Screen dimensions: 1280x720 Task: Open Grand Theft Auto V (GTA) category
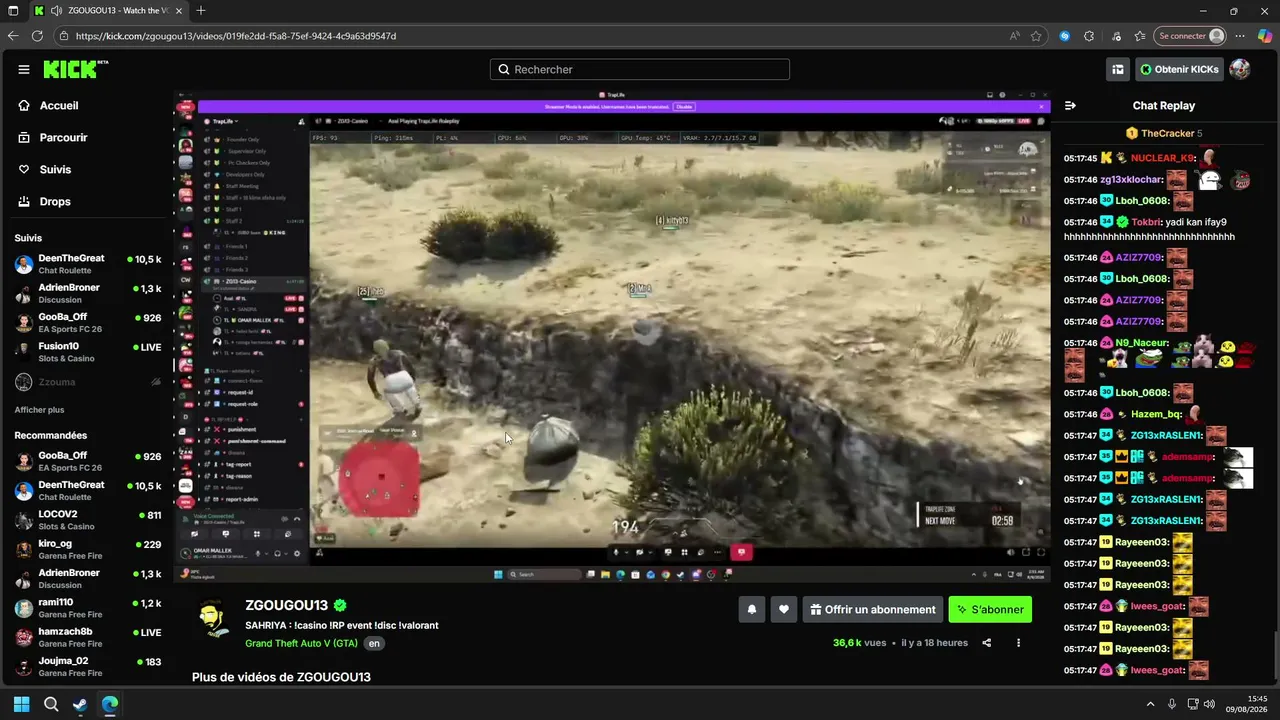(x=301, y=643)
